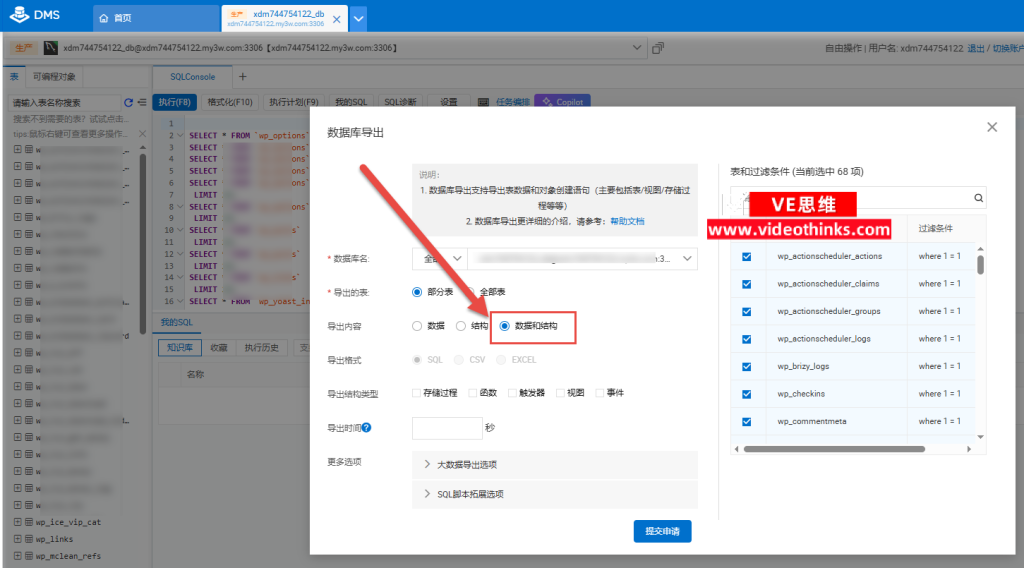Click the submit application button
The image size is (1024, 568).
[662, 531]
